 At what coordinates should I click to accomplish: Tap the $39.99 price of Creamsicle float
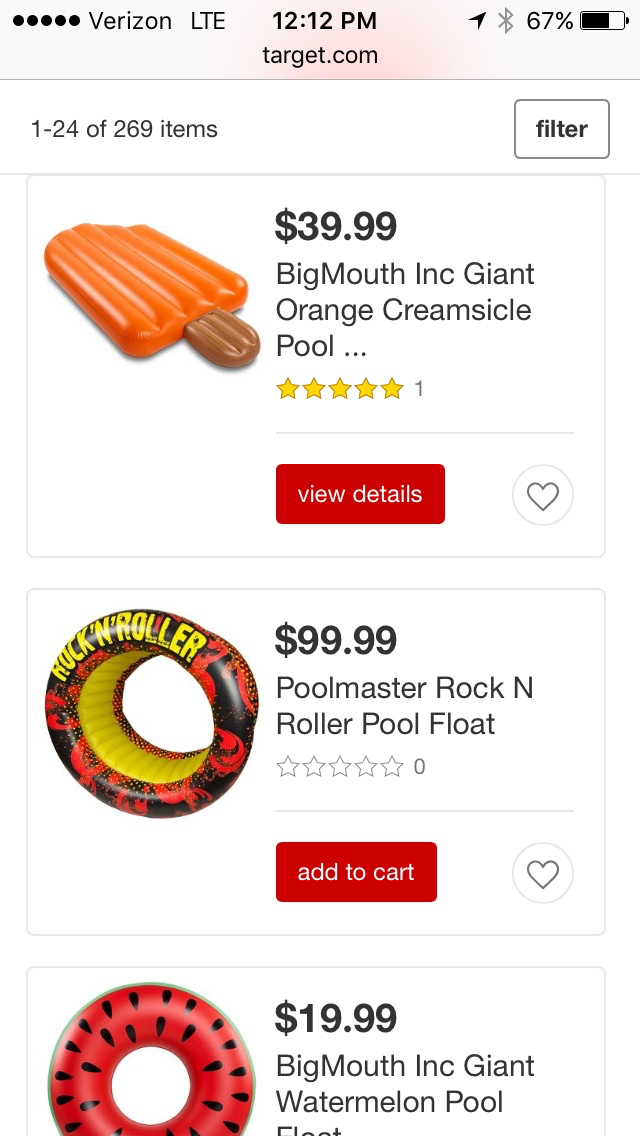coord(336,226)
